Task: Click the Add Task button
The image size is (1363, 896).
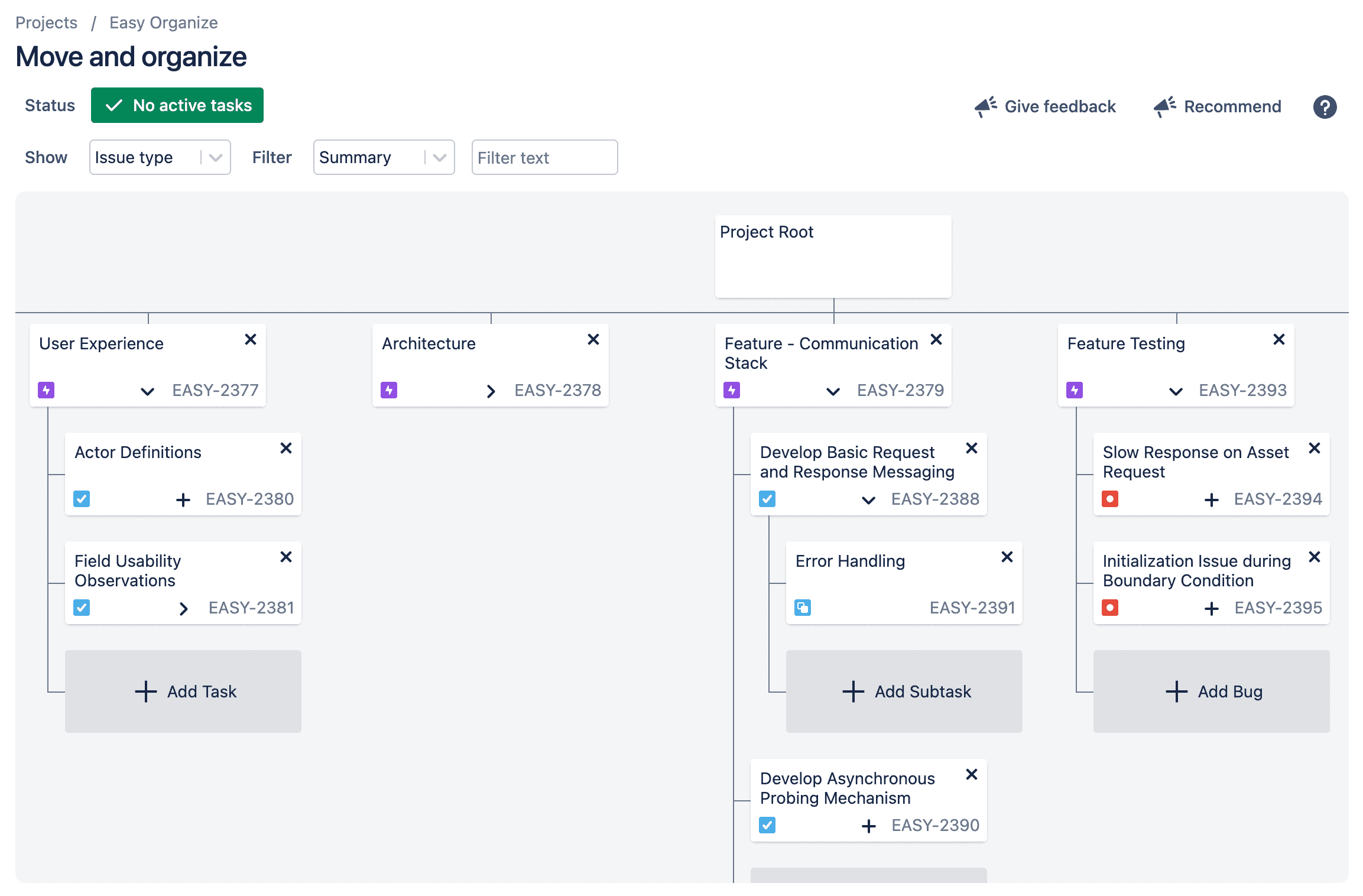Action: (x=183, y=692)
